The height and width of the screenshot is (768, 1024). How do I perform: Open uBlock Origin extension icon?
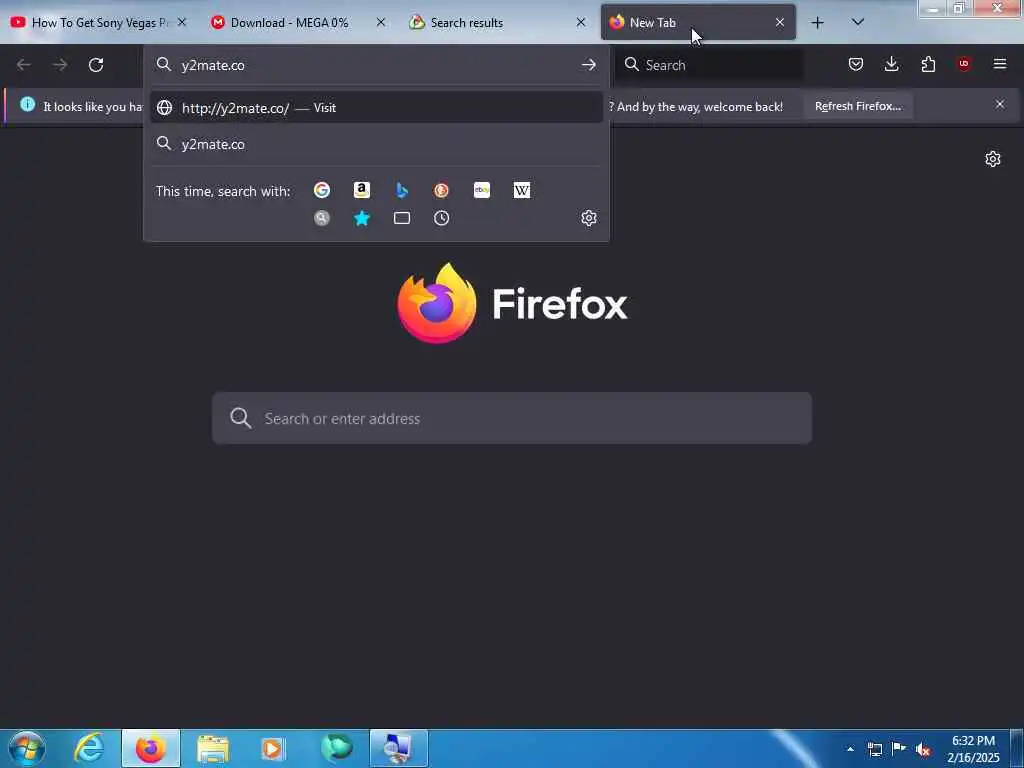click(964, 64)
